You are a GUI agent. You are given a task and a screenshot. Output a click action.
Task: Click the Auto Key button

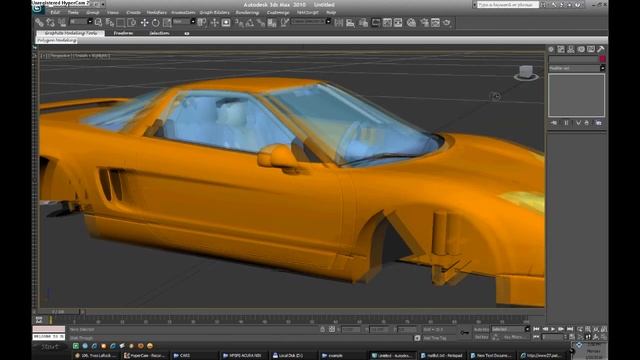click(481, 329)
